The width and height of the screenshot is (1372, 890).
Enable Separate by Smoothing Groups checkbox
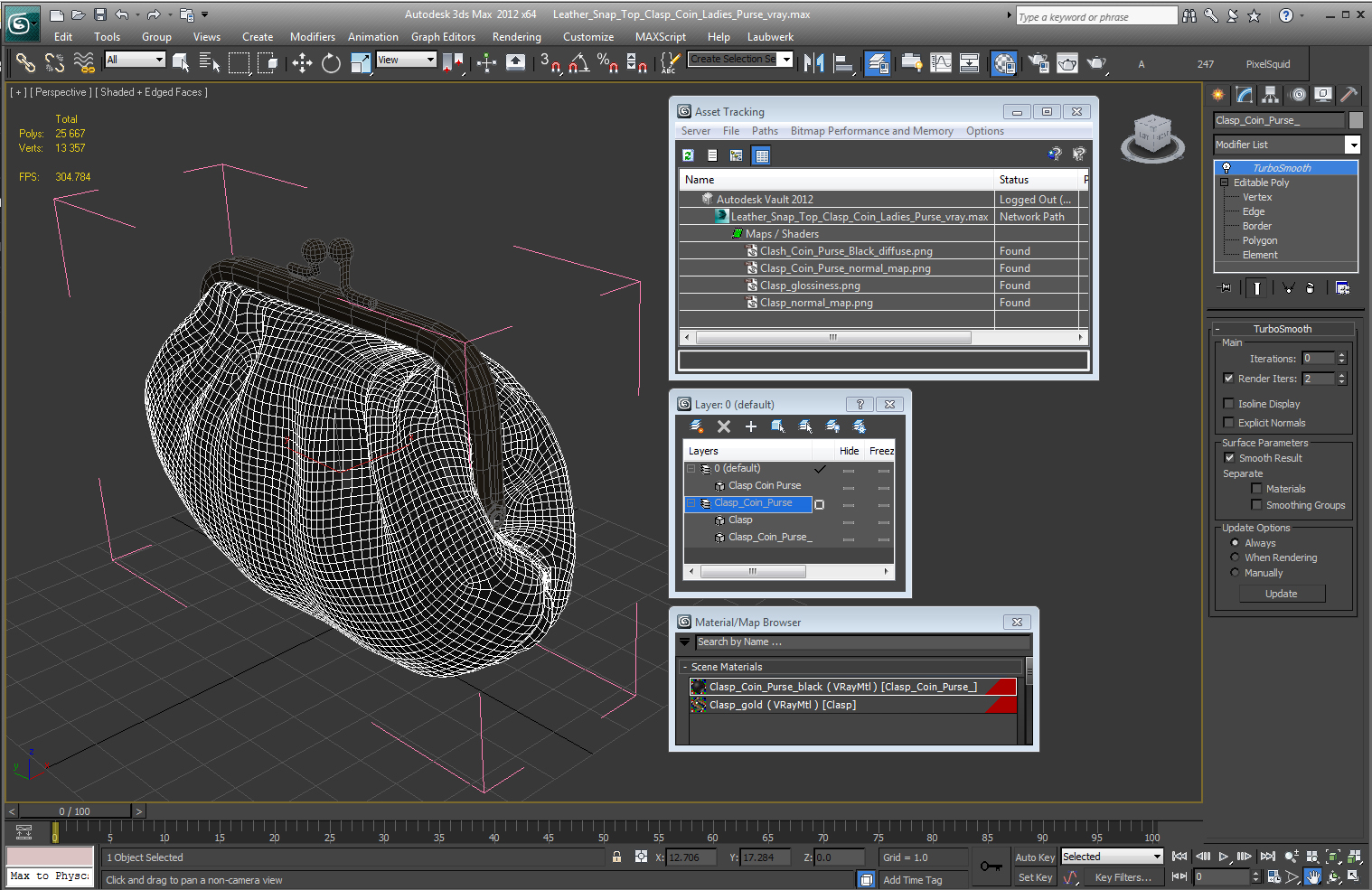pyautogui.click(x=1256, y=505)
